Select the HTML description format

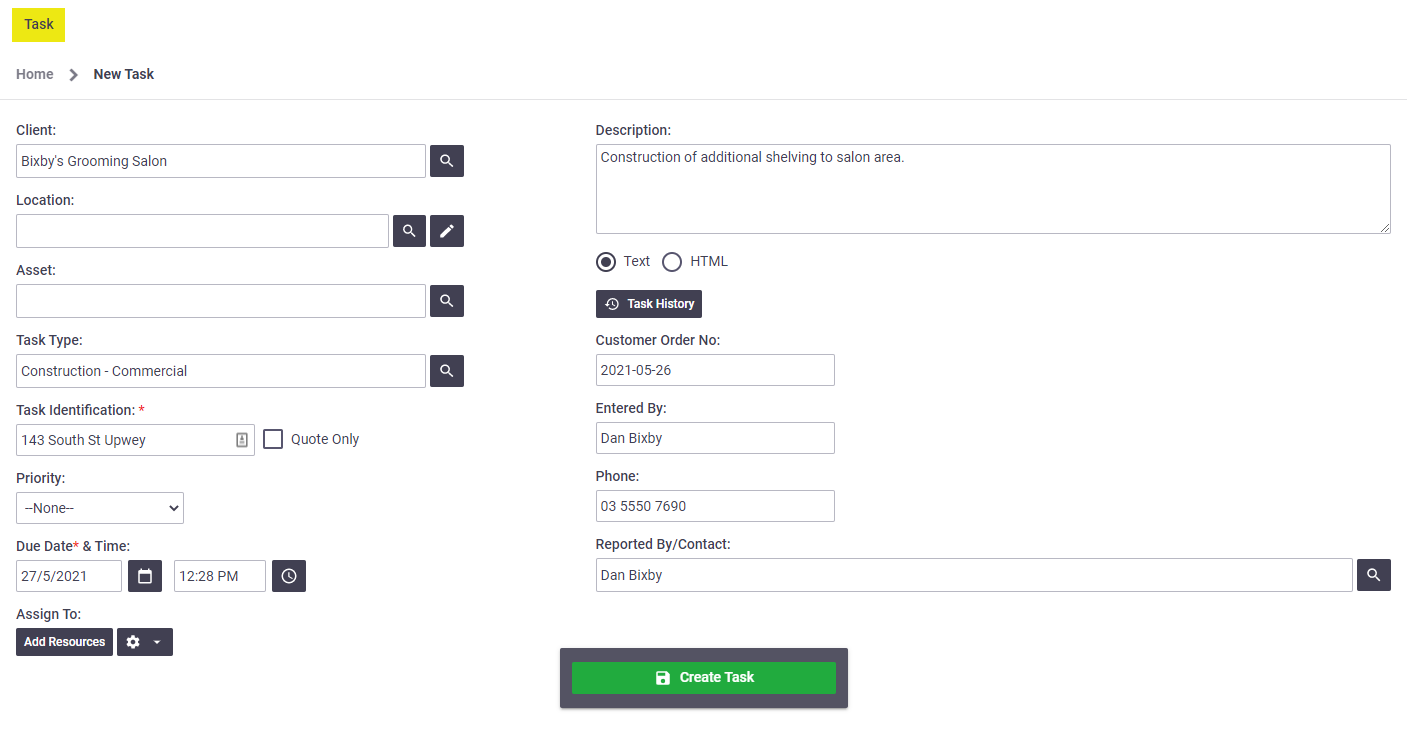(x=672, y=262)
